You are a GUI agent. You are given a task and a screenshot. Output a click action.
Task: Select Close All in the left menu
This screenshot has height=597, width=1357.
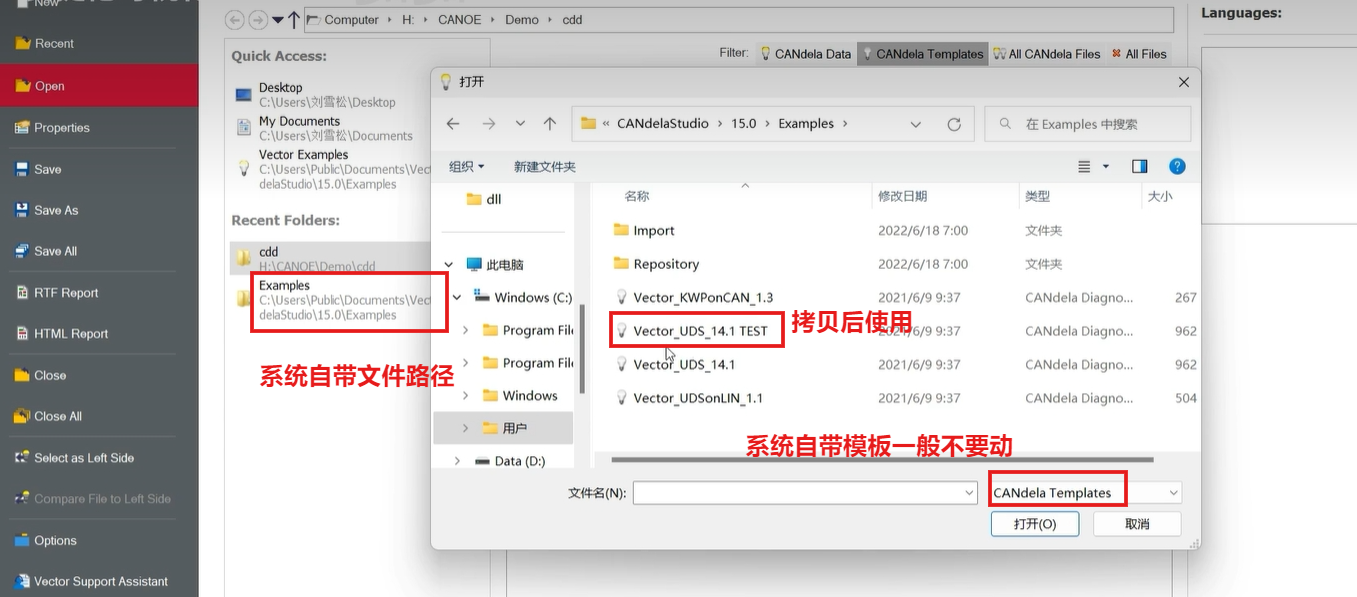58,417
